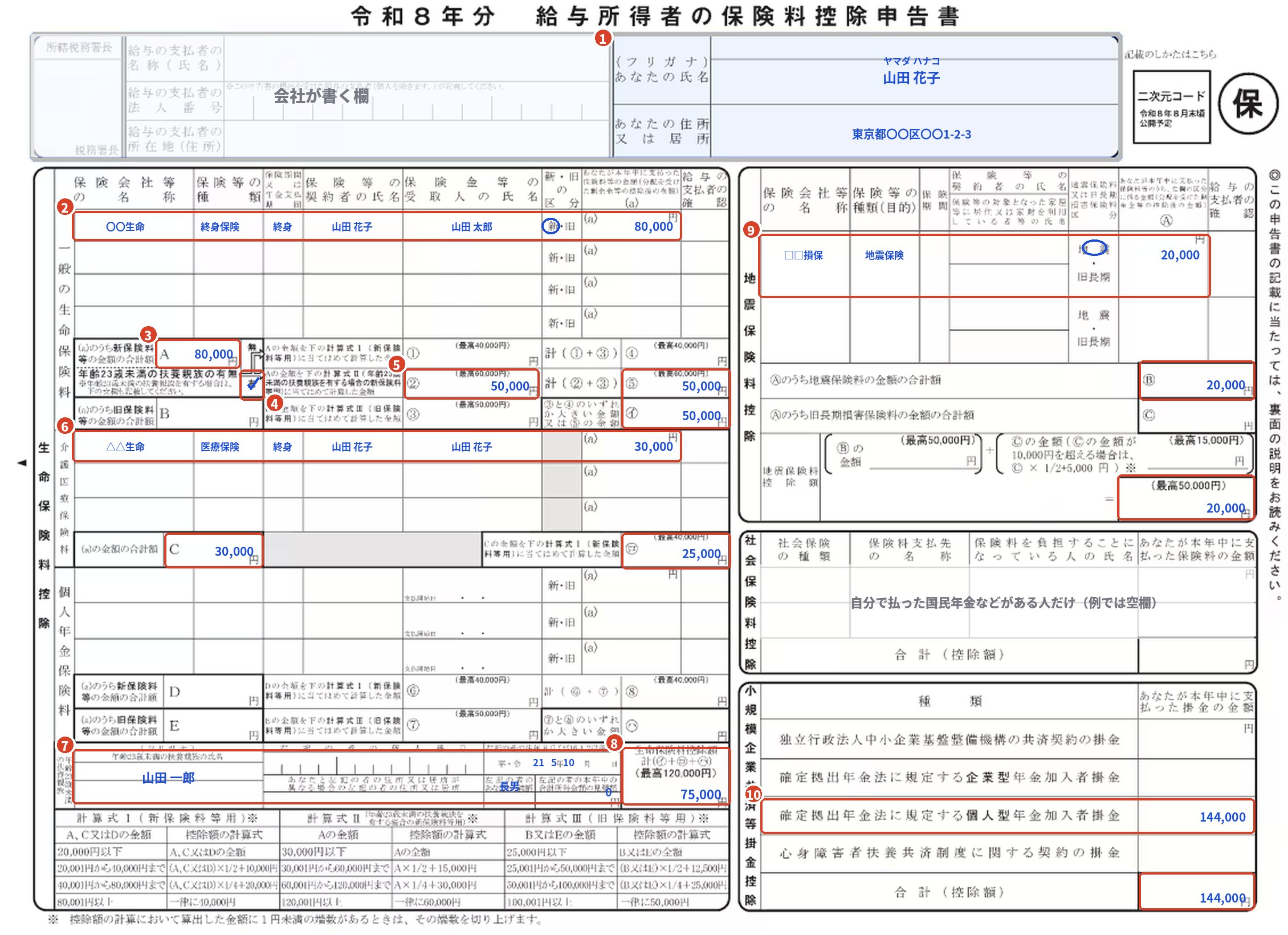Click the 計算式Ⅱ table header
This screenshot has height=935, width=1288.
[x=392, y=818]
